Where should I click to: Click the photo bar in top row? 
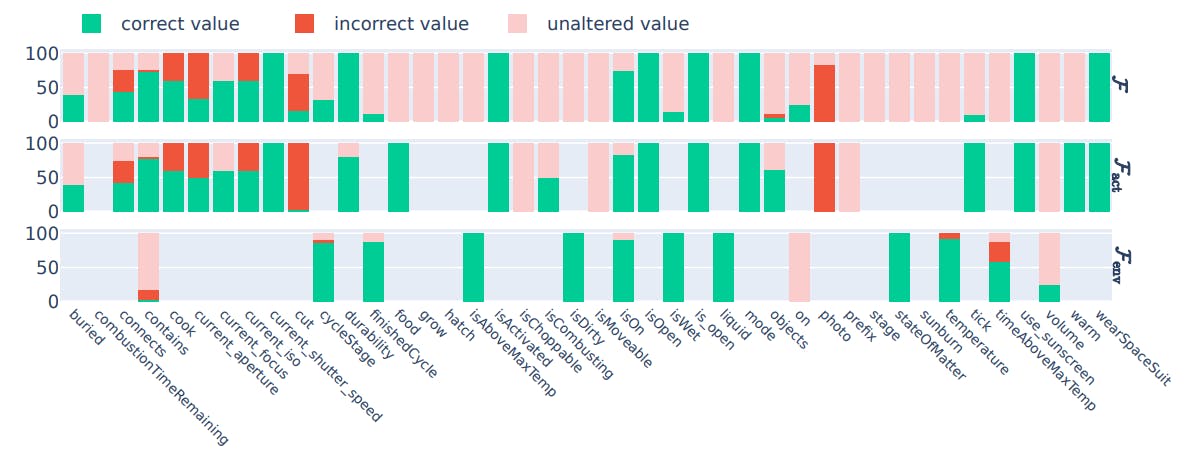(x=825, y=87)
